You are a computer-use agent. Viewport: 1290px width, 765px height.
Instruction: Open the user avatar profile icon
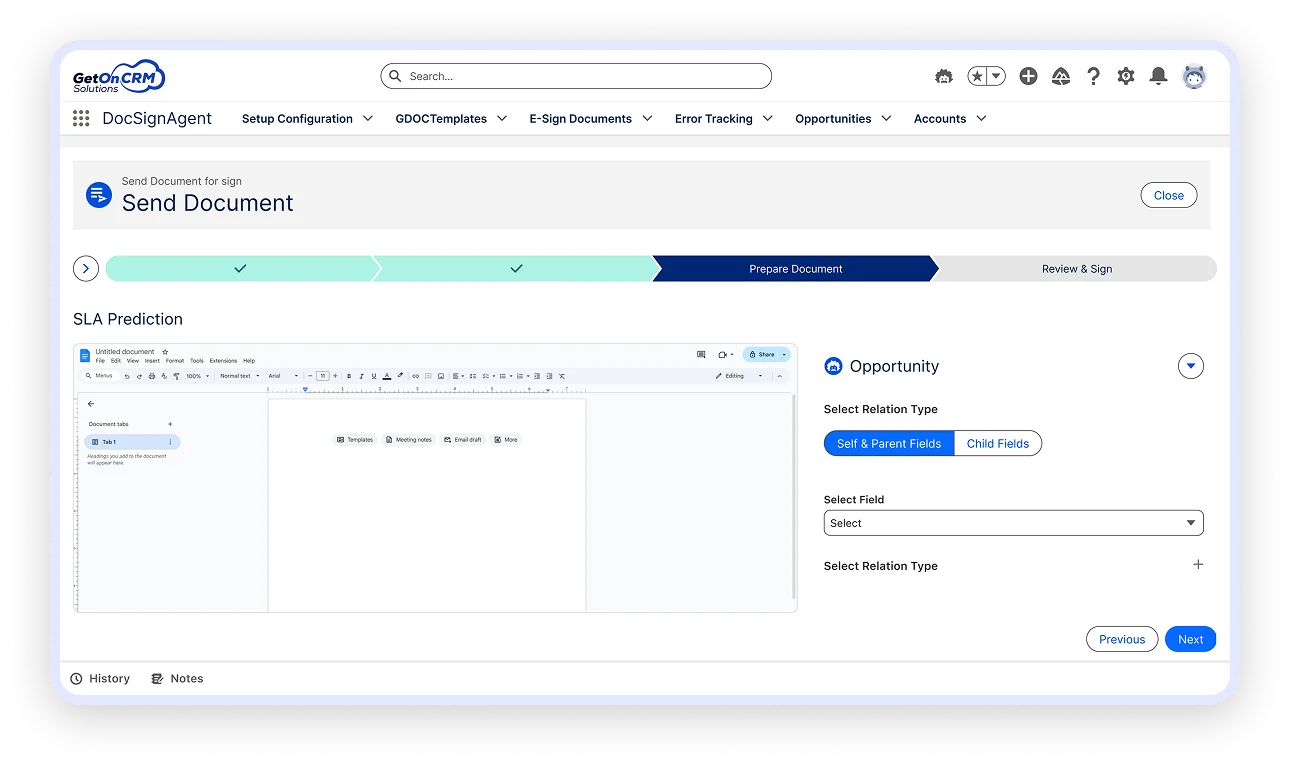pos(1194,76)
